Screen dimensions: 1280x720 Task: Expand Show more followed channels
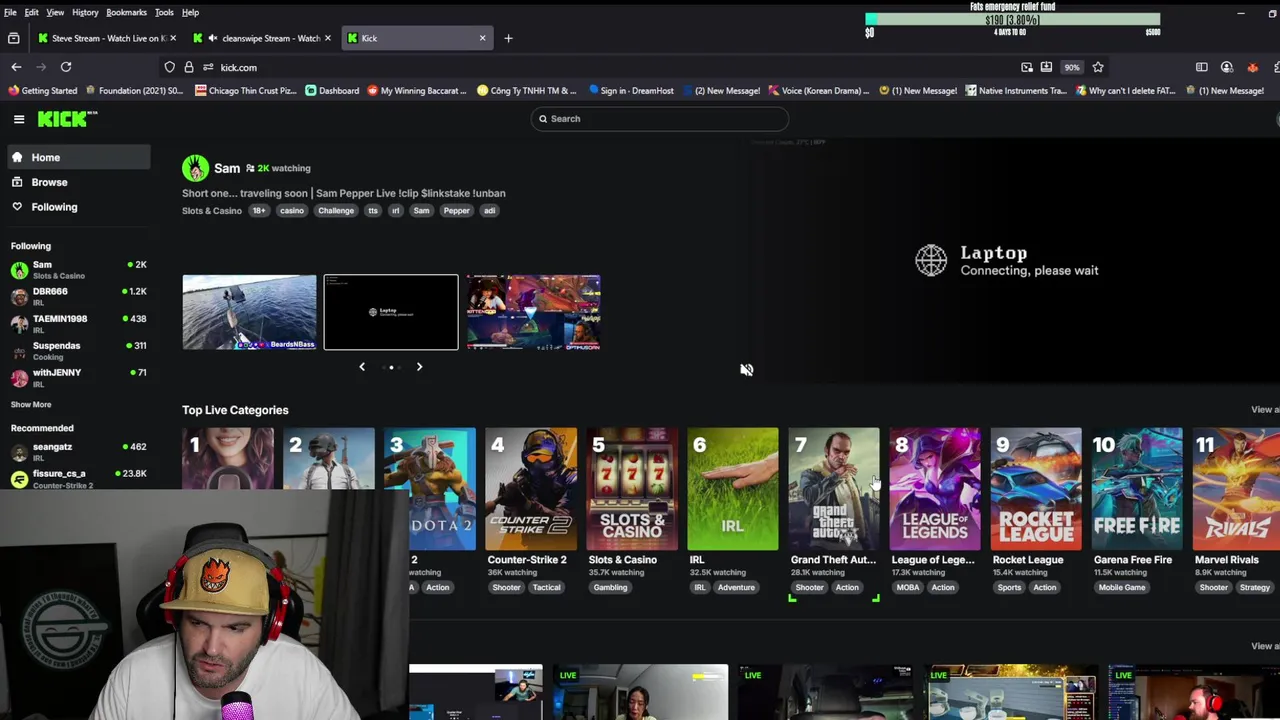pos(31,404)
